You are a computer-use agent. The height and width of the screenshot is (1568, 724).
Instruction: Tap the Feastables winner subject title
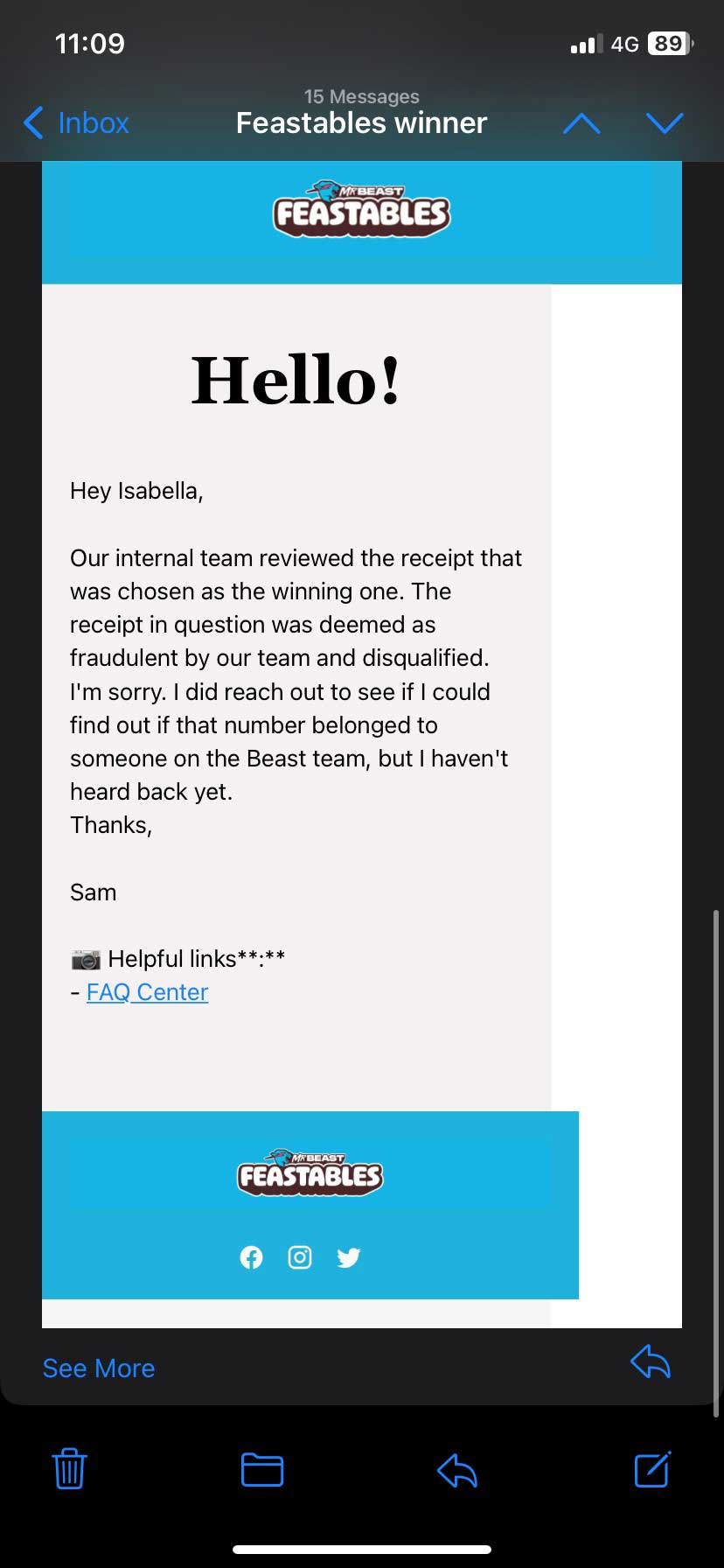360,122
